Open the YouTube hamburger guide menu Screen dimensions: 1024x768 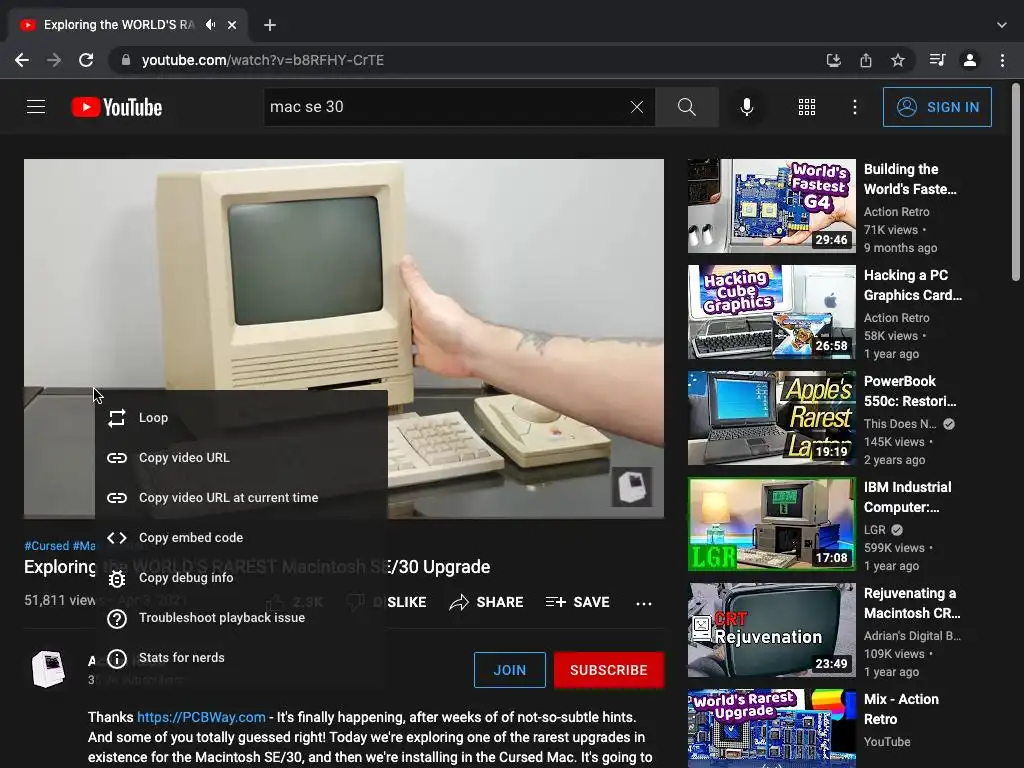(36, 106)
